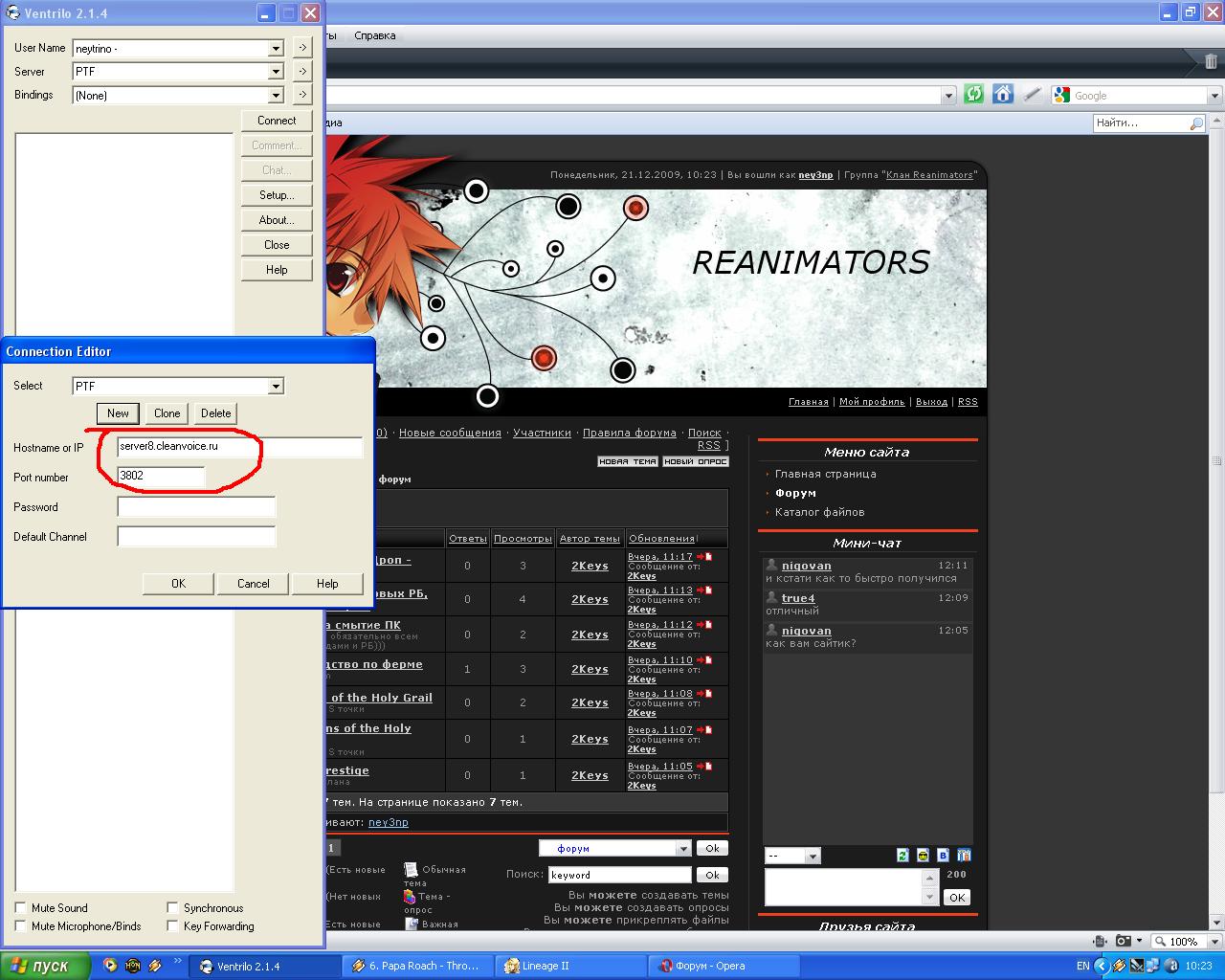Open the Bindings dropdown

click(x=276, y=96)
